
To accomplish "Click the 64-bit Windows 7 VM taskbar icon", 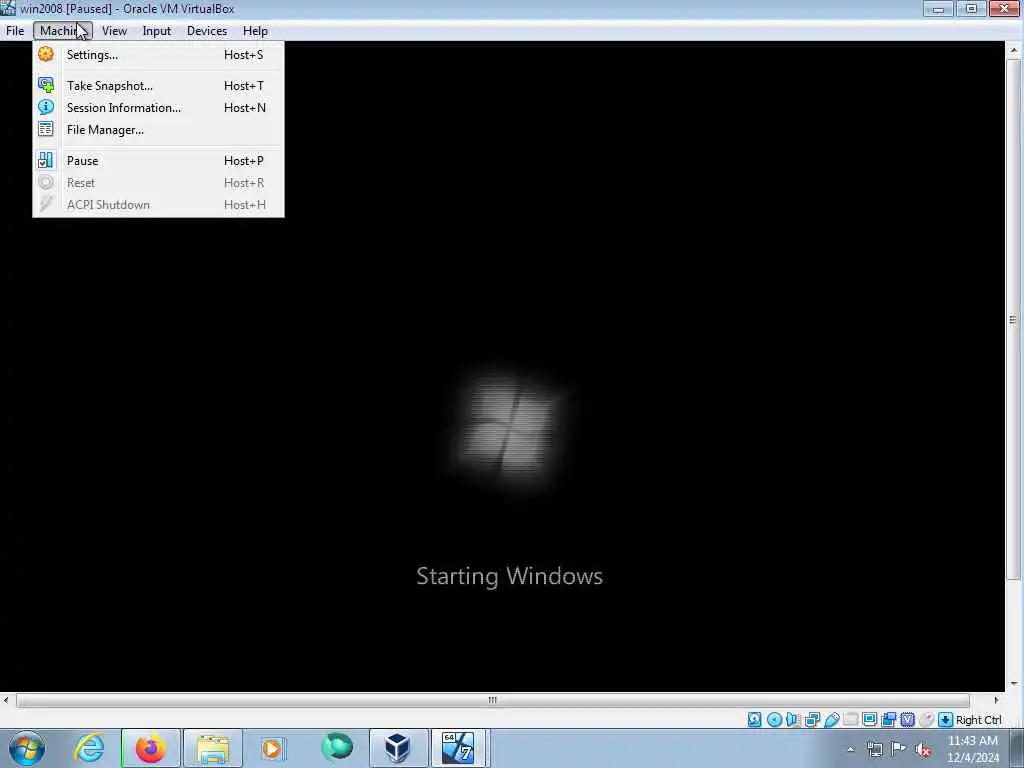I will pyautogui.click(x=458, y=748).
